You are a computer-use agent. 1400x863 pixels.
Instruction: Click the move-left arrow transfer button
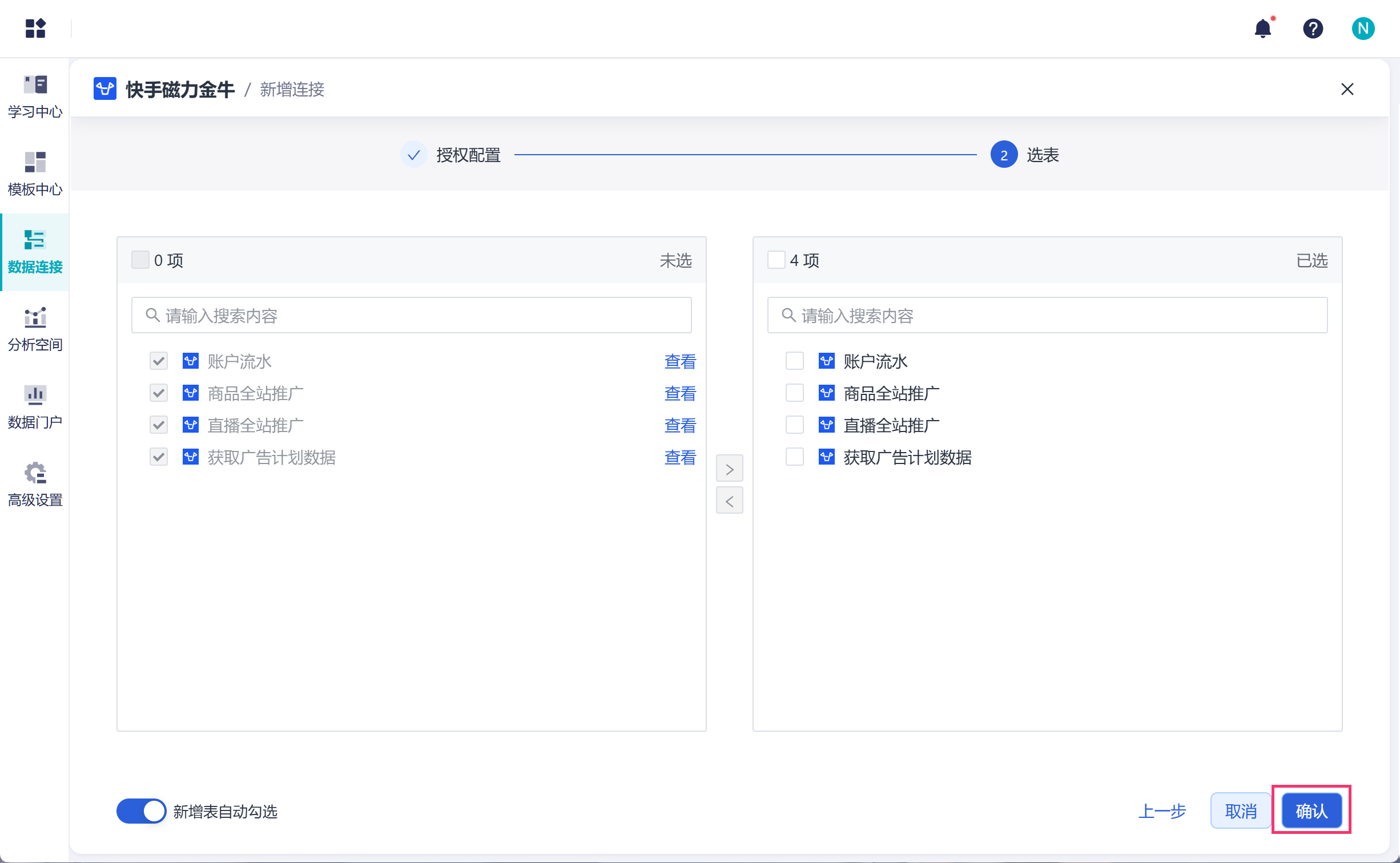pyautogui.click(x=730, y=501)
